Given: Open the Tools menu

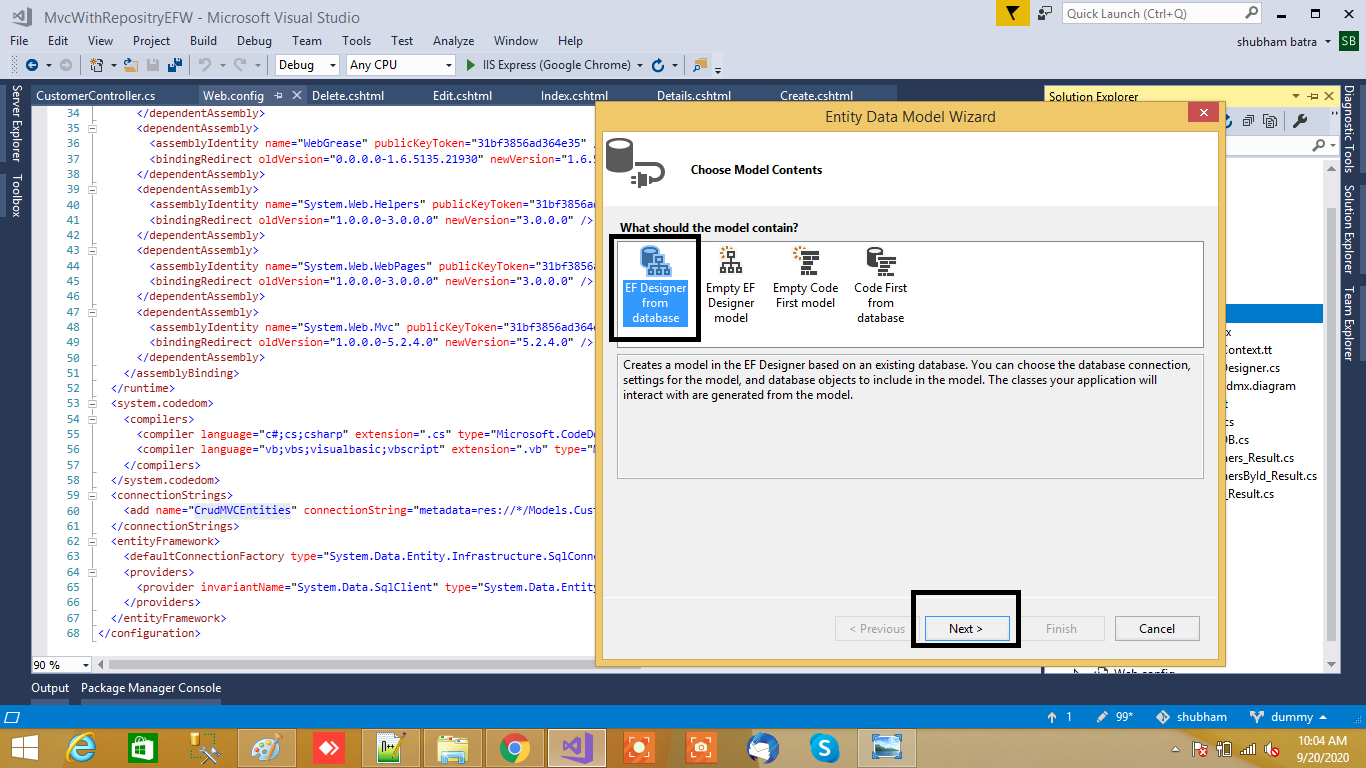Looking at the screenshot, I should pos(356,41).
